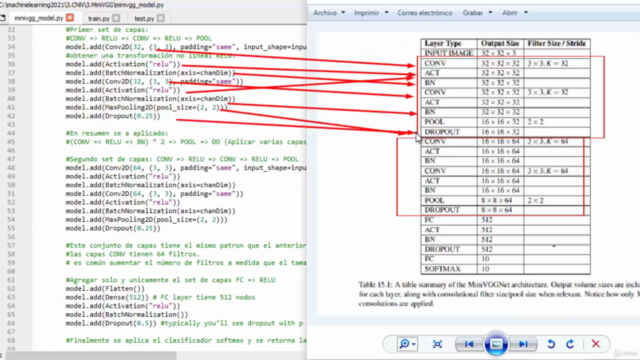640x360 pixels.
Task: Expand the Abrir dropdown arrow
Action: [526, 13]
